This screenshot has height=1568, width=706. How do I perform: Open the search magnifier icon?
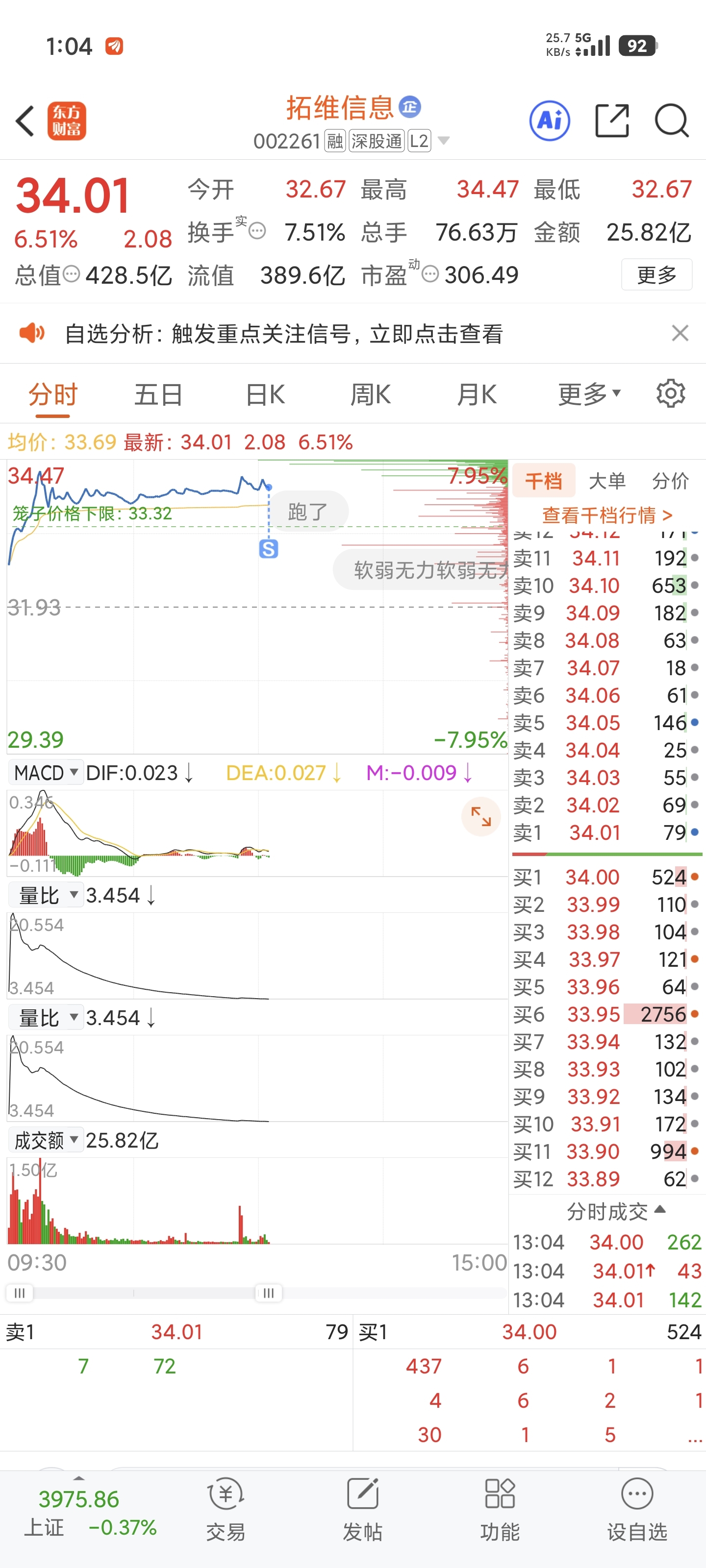coord(671,121)
